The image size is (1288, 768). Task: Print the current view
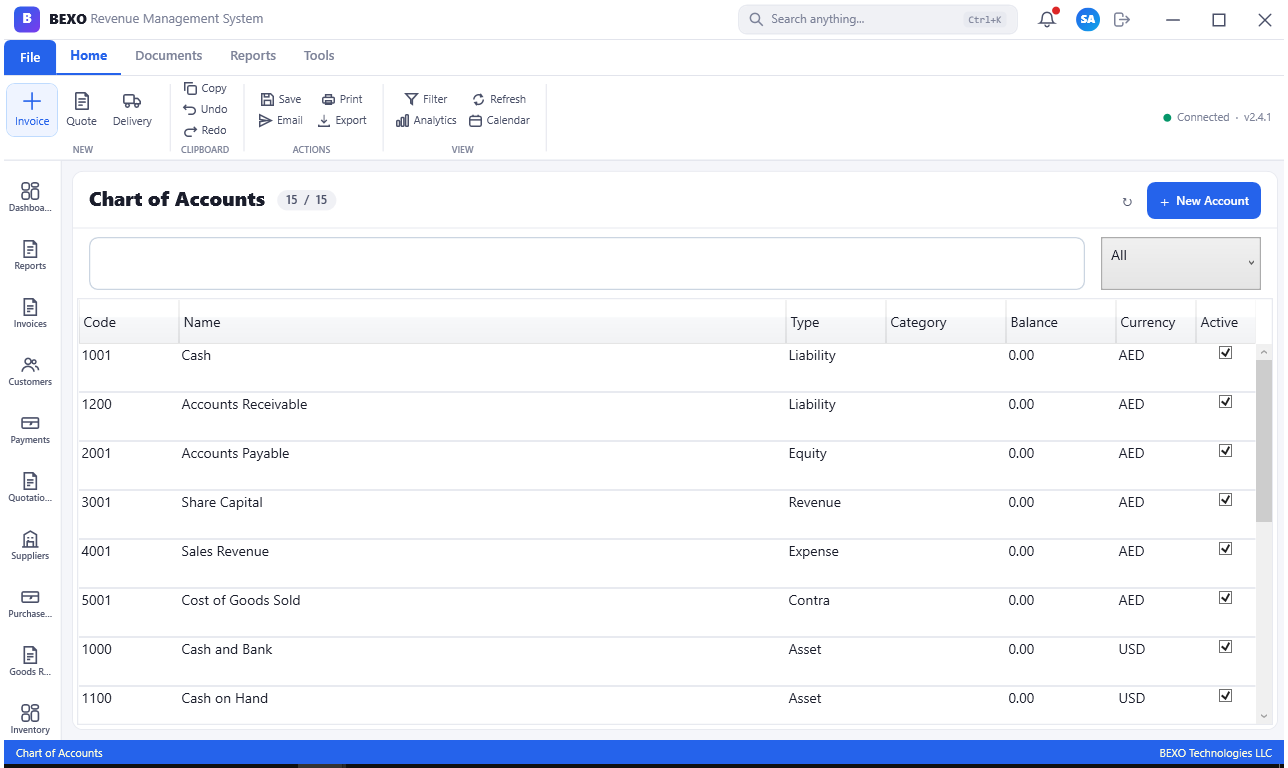pos(342,99)
